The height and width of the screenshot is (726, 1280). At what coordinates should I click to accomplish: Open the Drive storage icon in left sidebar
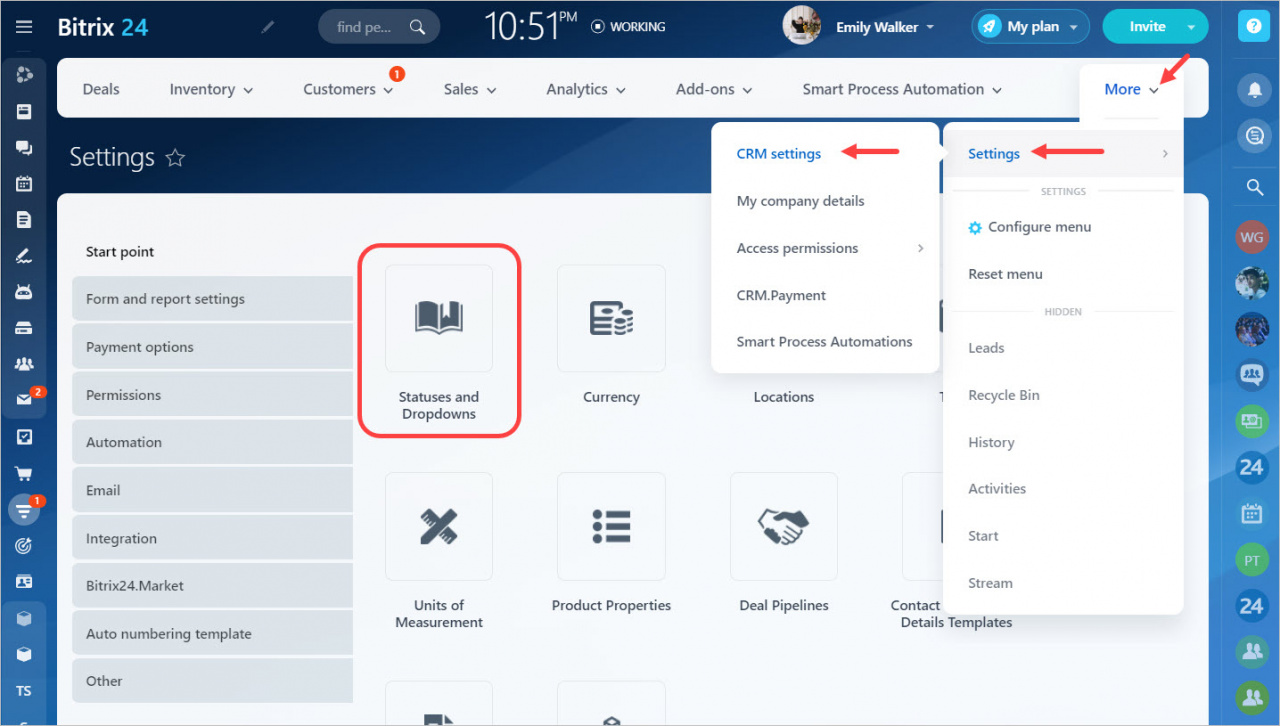pyautogui.click(x=24, y=328)
